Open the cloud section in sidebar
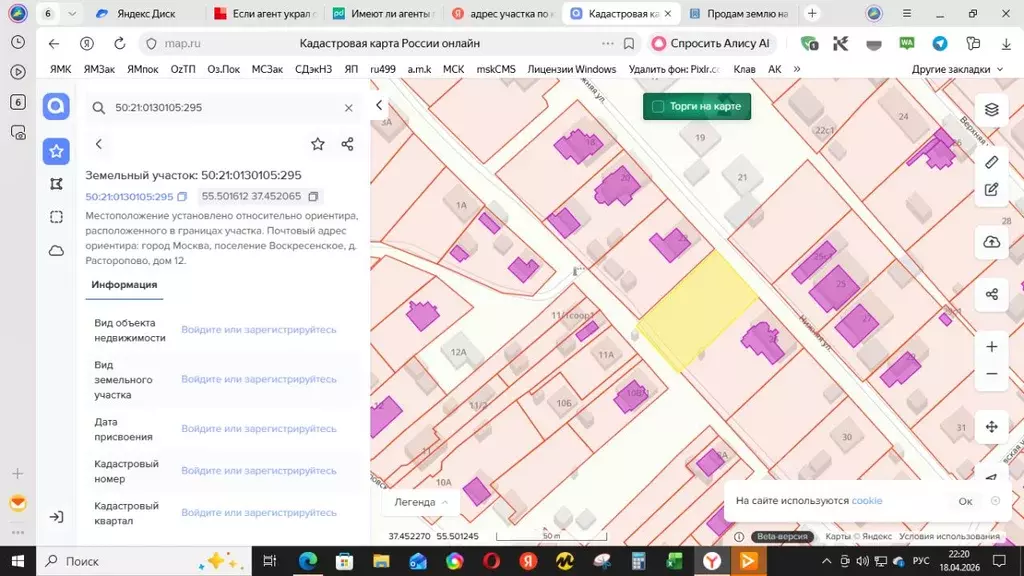 click(56, 250)
